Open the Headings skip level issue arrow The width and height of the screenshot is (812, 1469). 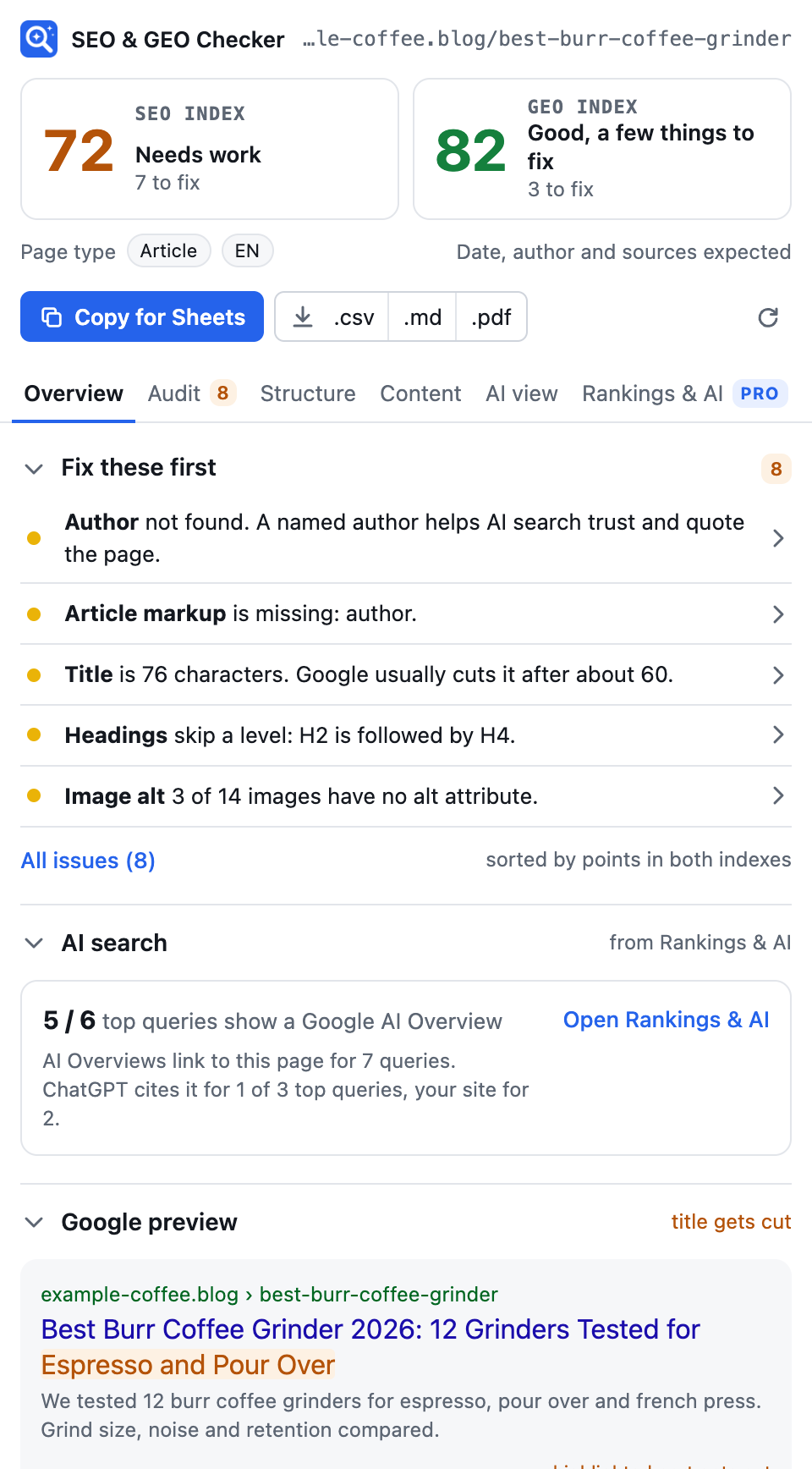[778, 734]
